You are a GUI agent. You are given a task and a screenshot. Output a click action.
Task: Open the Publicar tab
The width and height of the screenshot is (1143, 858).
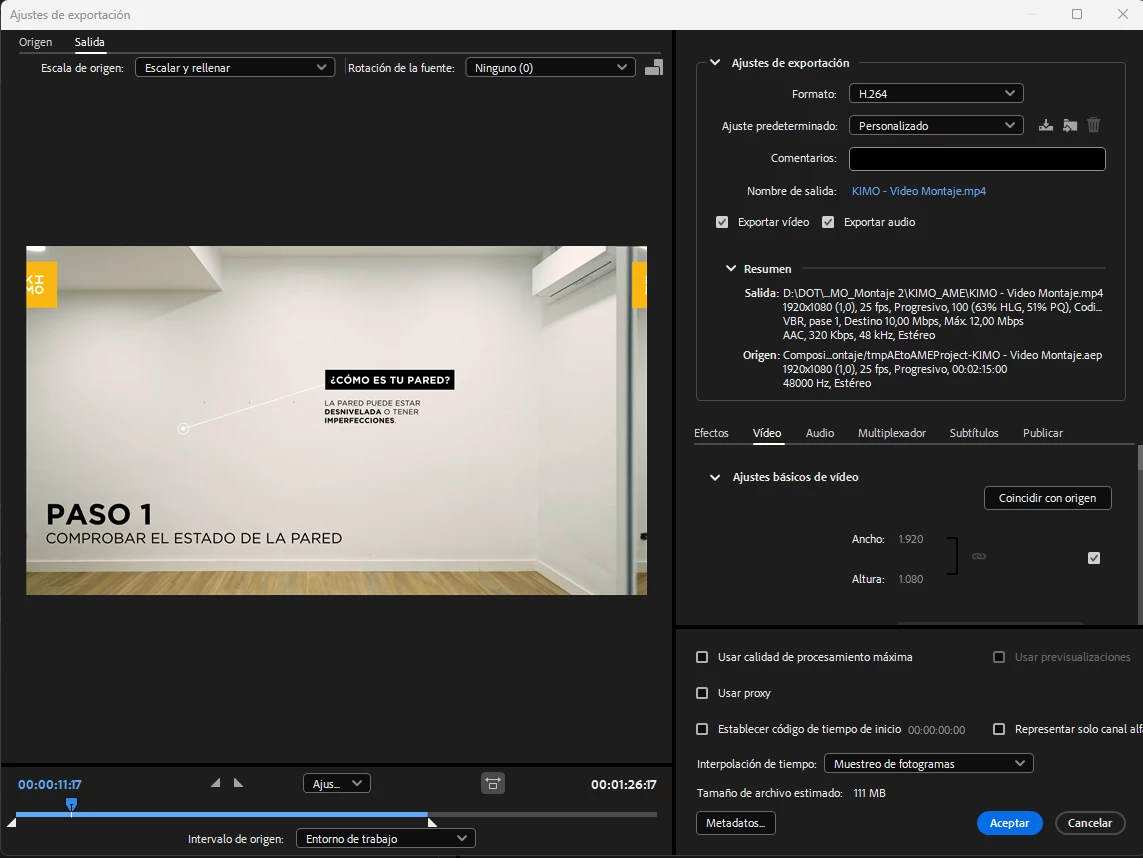point(1042,433)
